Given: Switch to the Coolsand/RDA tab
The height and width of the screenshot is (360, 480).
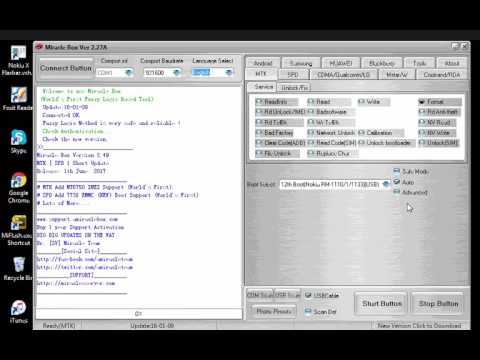Looking at the screenshot, I should coord(442,75).
